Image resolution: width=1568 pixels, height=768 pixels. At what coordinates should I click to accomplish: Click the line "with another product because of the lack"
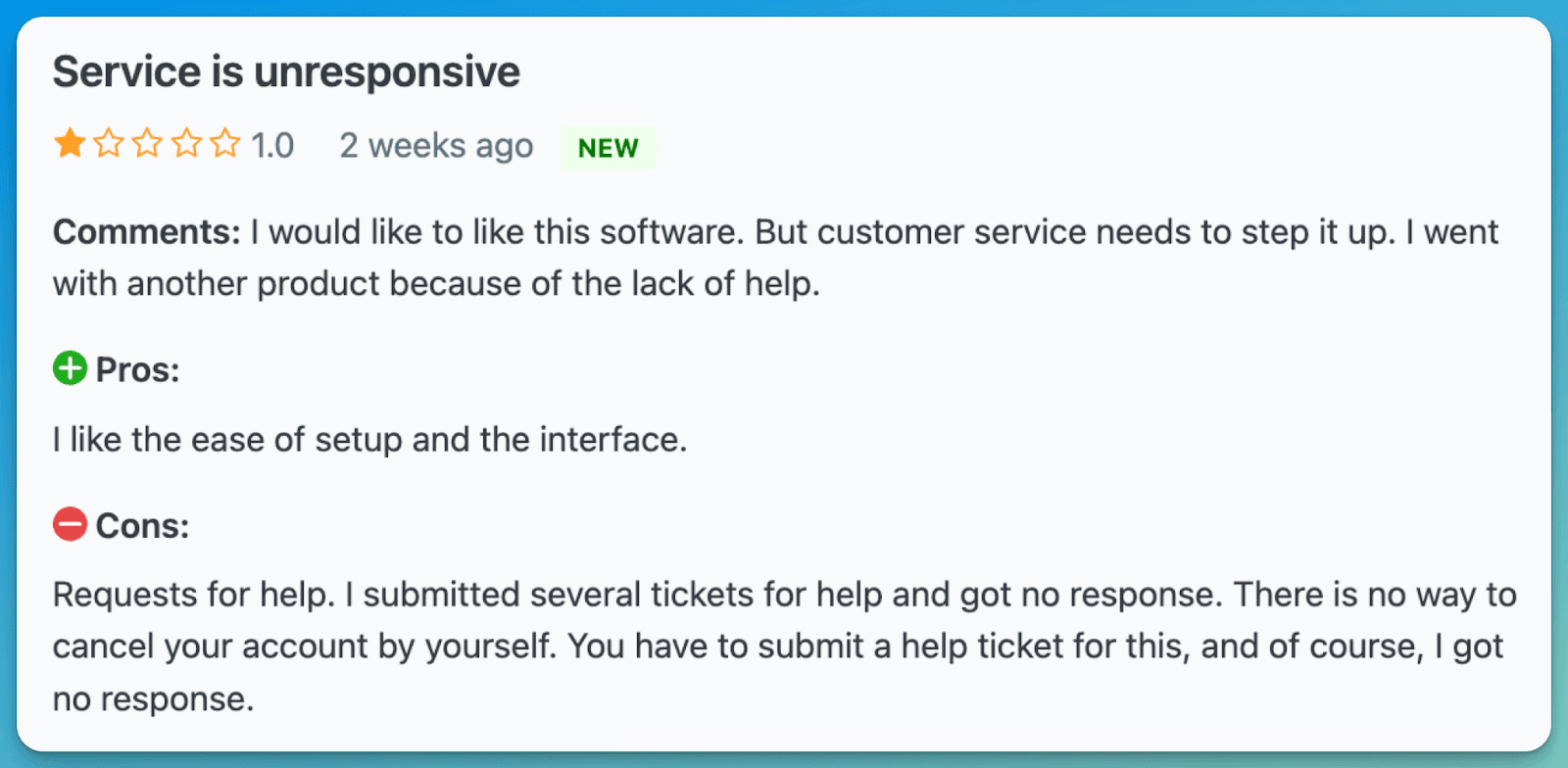pyautogui.click(x=436, y=284)
